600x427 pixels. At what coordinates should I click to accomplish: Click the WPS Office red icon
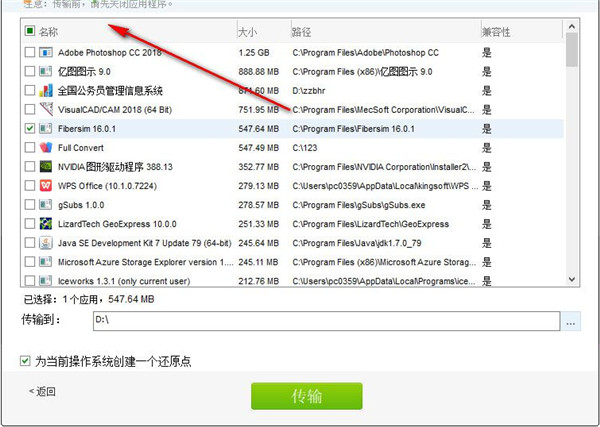(46, 186)
